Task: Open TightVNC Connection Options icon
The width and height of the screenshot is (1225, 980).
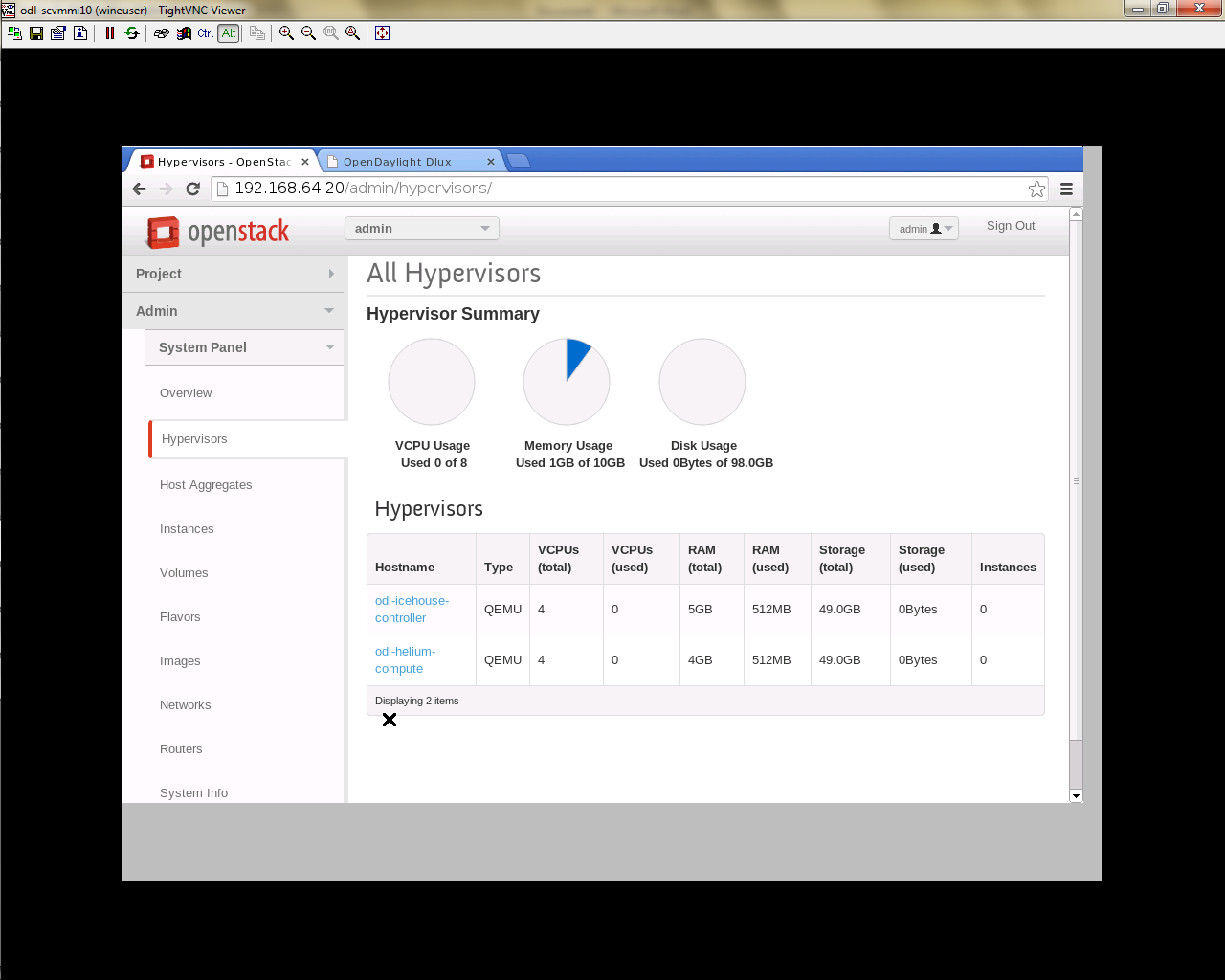Action: point(58,33)
